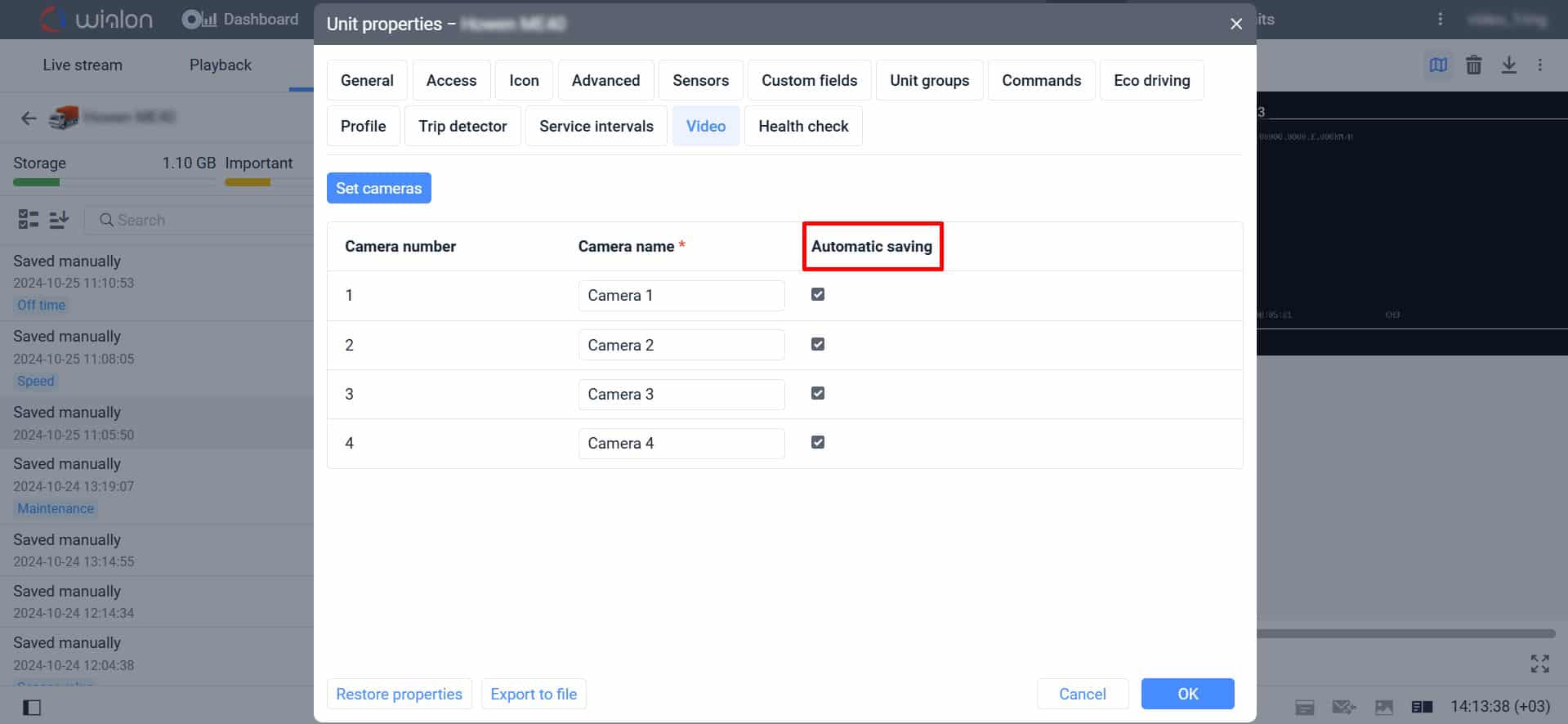The width and height of the screenshot is (1568, 724).
Task: Click the sort order icon above list
Action: (x=59, y=220)
